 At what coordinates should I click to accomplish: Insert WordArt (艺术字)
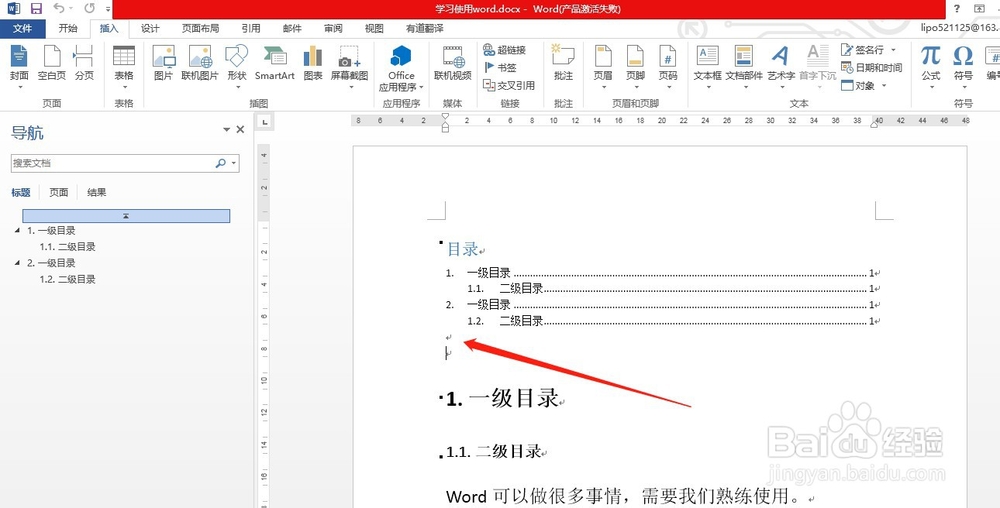point(781,64)
